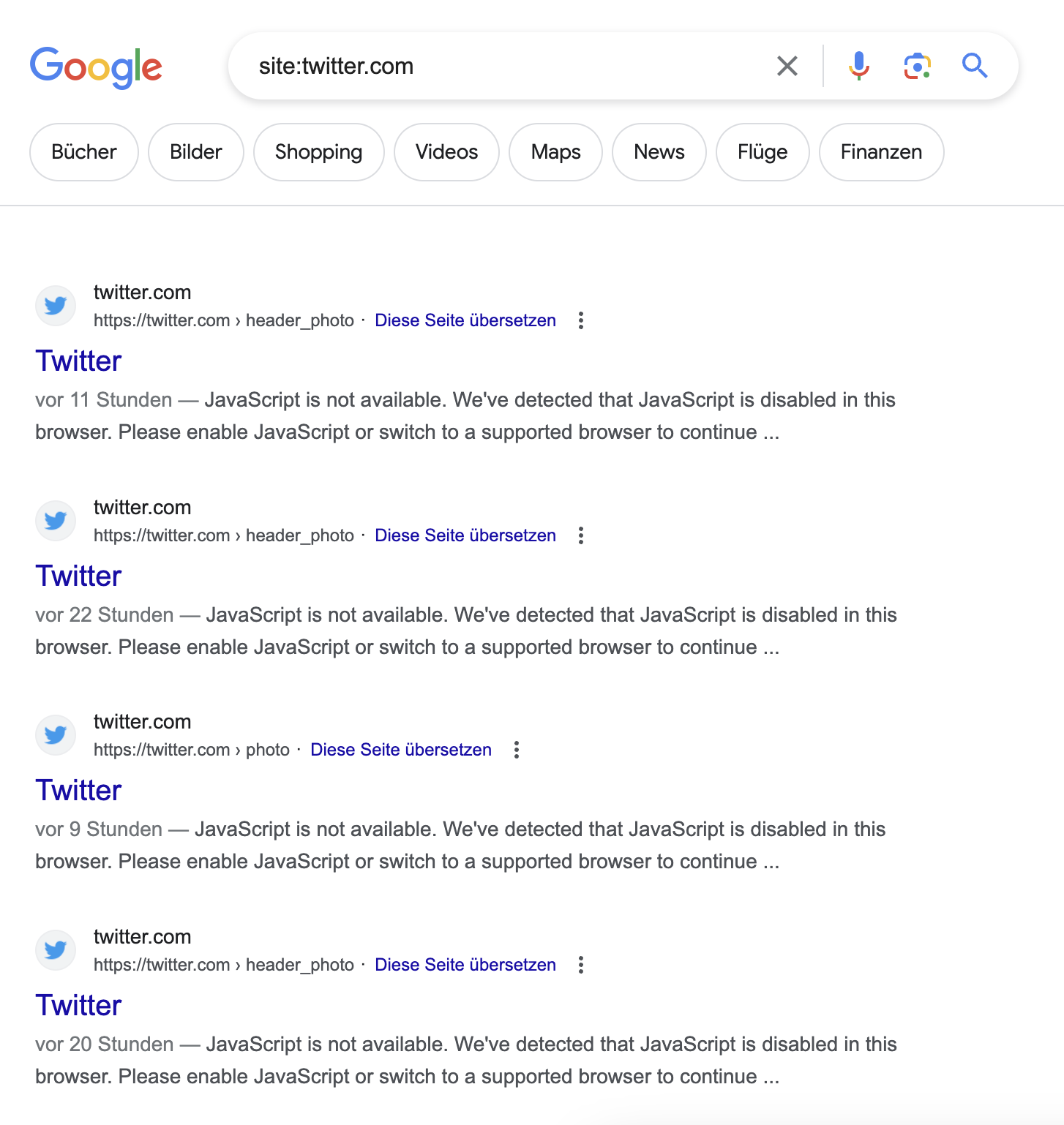
Task: Click Twitter bird favicon of third result
Action: click(56, 735)
